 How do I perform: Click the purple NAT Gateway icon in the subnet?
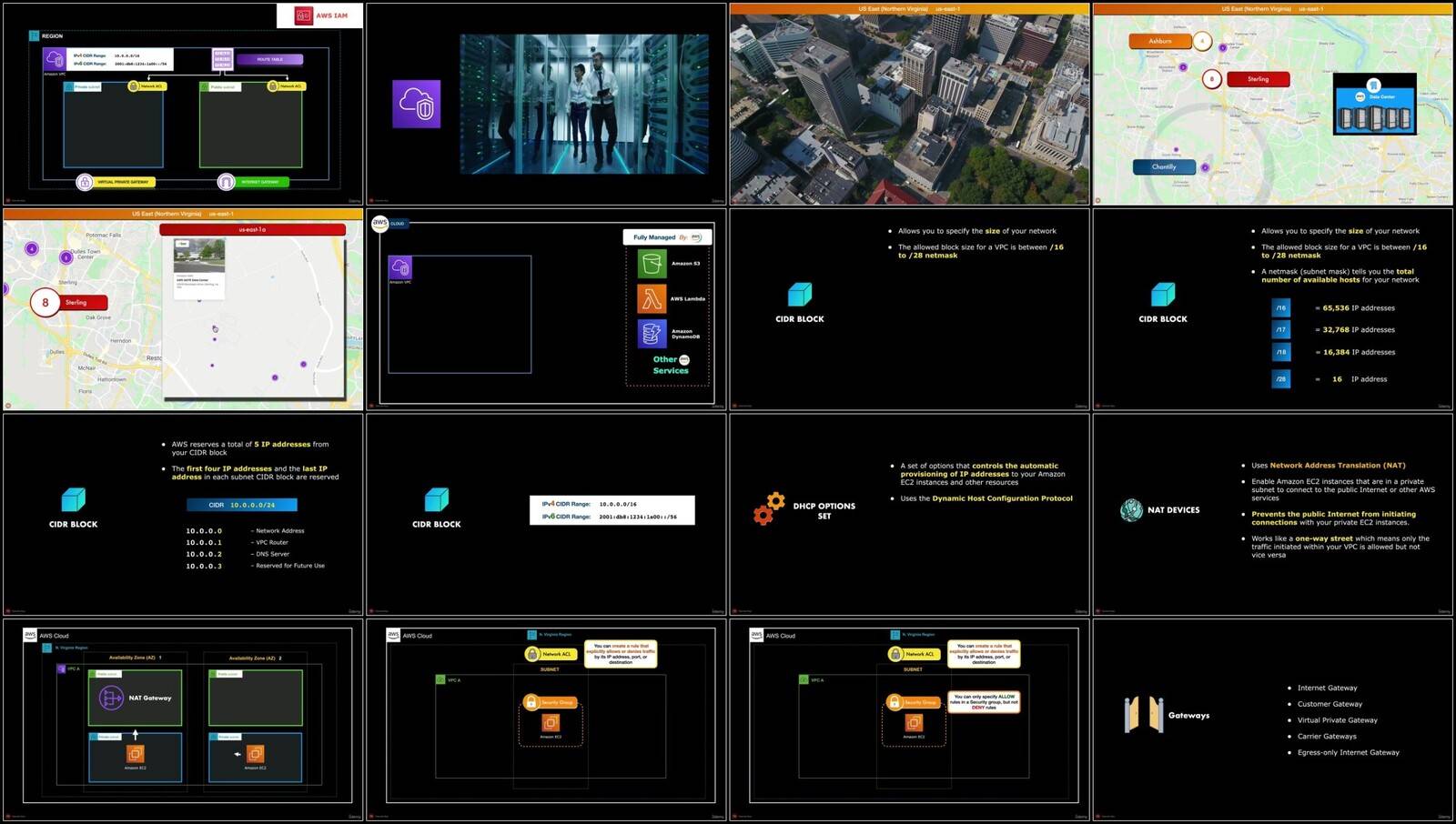(111, 698)
